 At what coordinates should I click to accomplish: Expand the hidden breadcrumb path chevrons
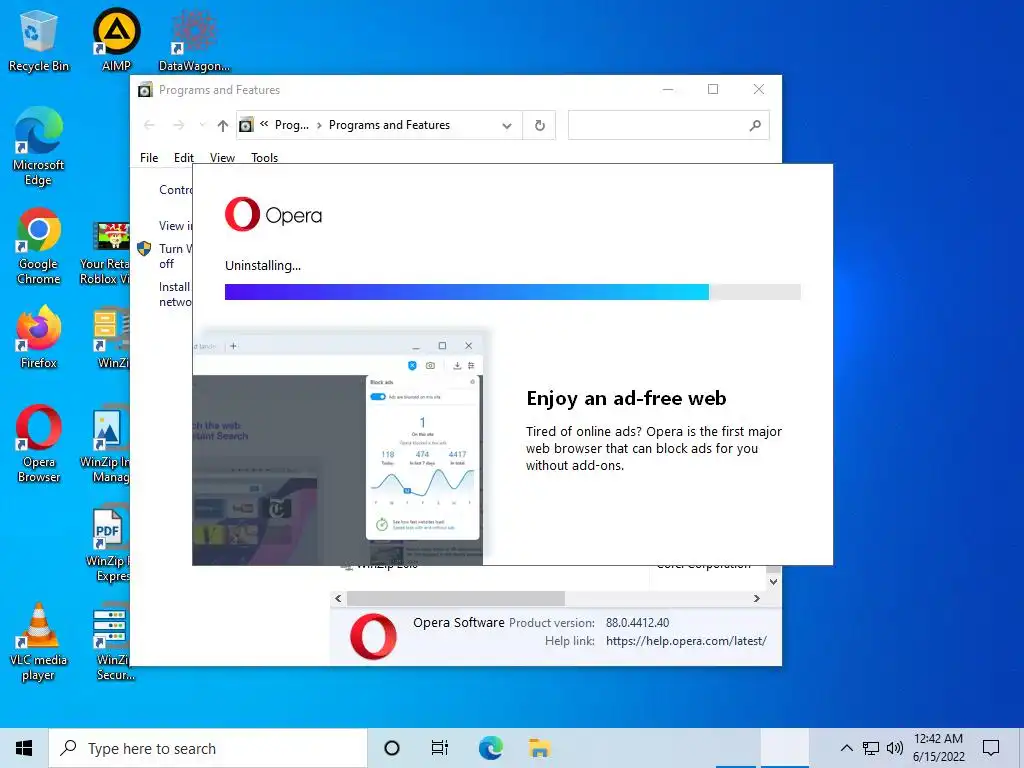click(x=264, y=123)
